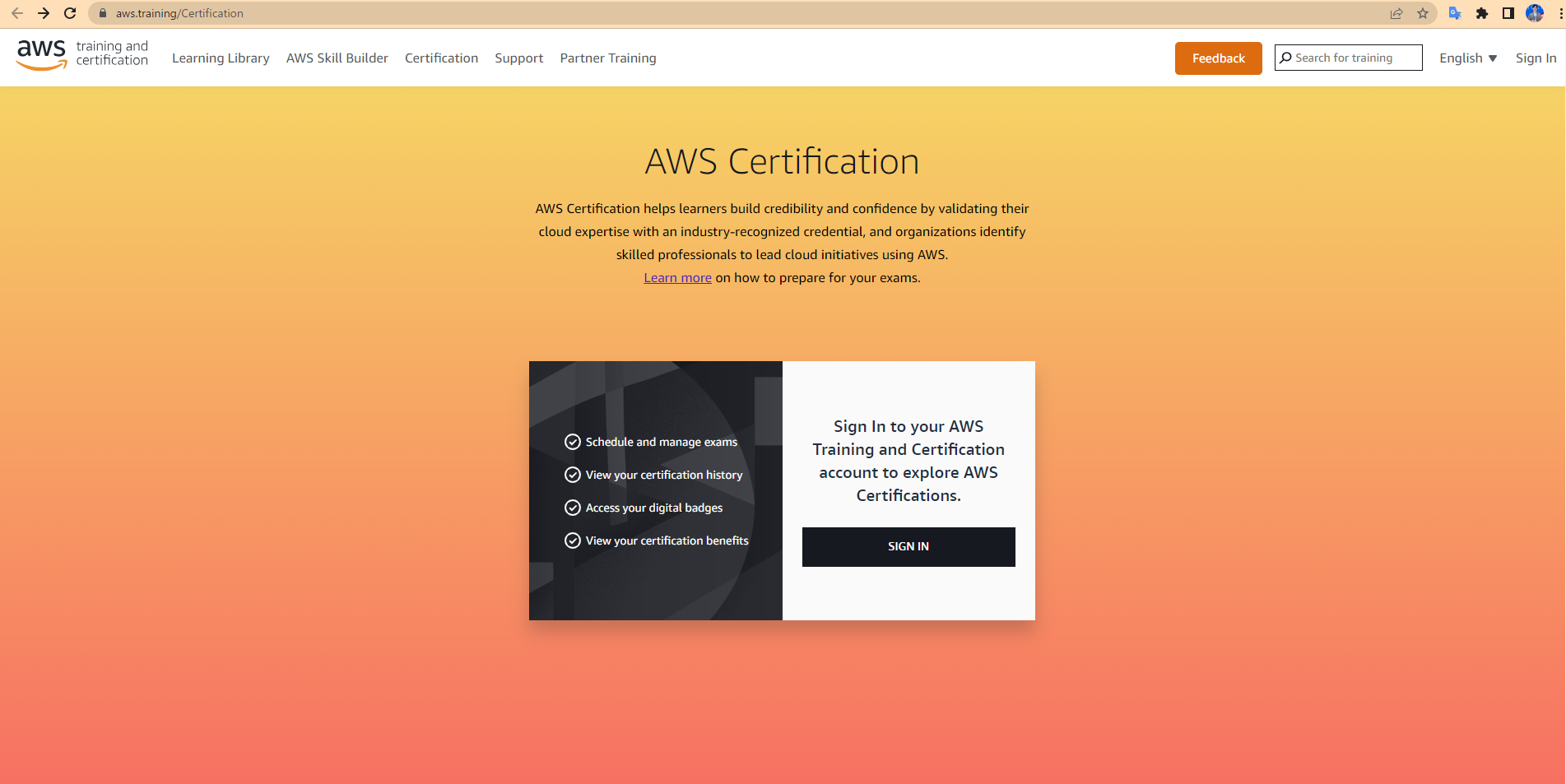This screenshot has width=1566, height=784.
Task: Toggle the browser side panel icon
Action: [1508, 13]
